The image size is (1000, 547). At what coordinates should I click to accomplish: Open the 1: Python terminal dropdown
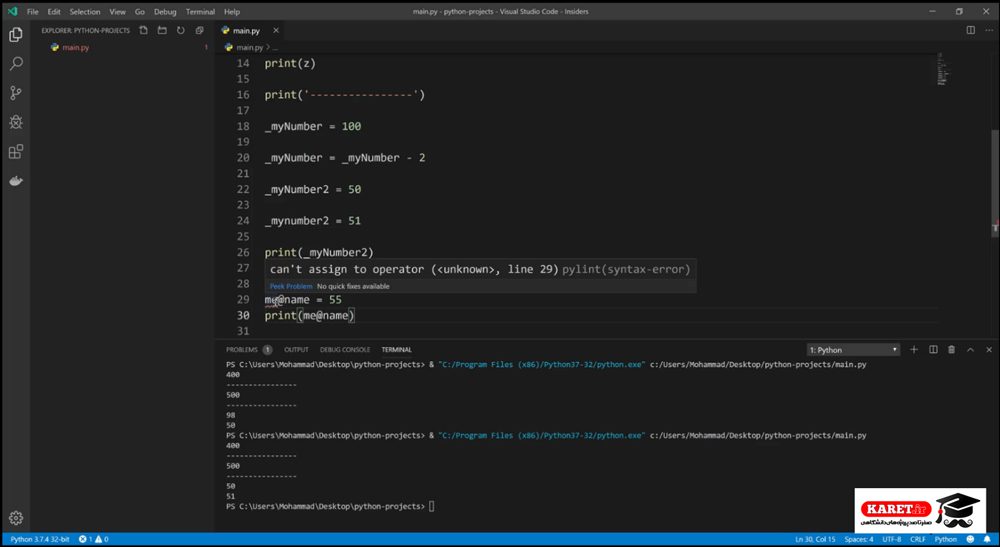pos(853,350)
